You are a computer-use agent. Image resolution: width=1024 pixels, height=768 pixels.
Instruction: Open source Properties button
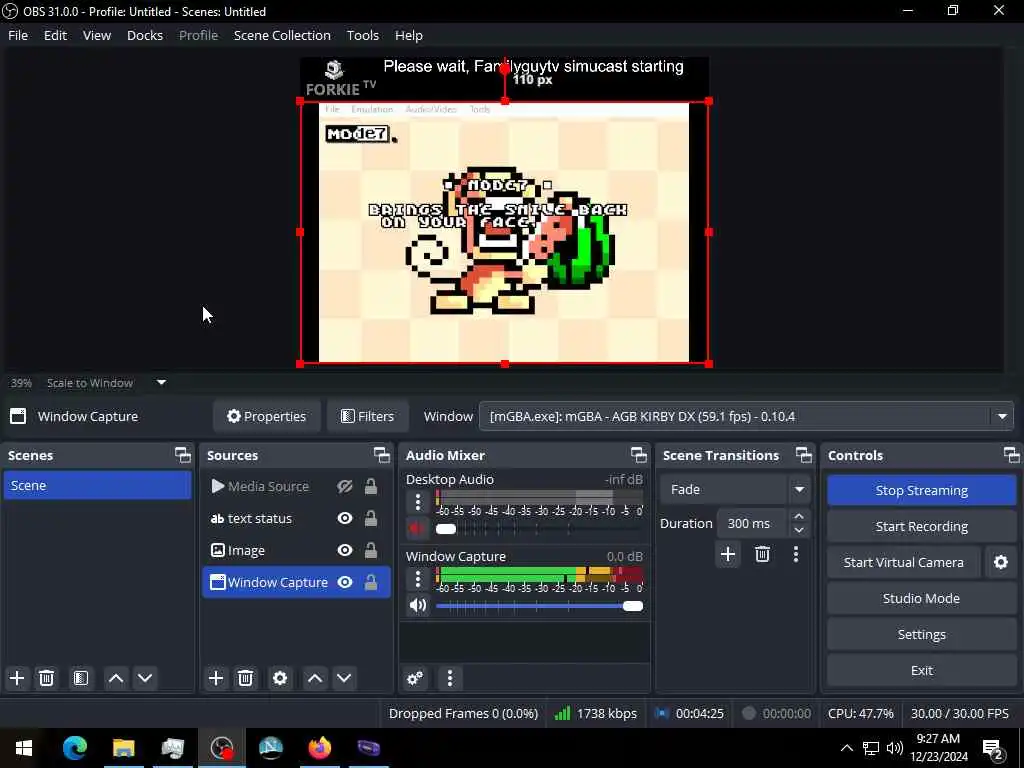coord(266,417)
